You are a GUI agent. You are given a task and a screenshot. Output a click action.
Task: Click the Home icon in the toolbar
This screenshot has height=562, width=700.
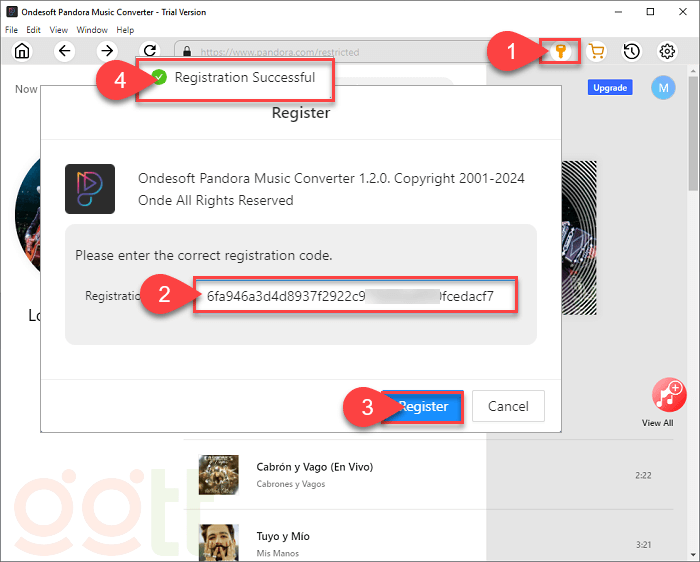21,51
